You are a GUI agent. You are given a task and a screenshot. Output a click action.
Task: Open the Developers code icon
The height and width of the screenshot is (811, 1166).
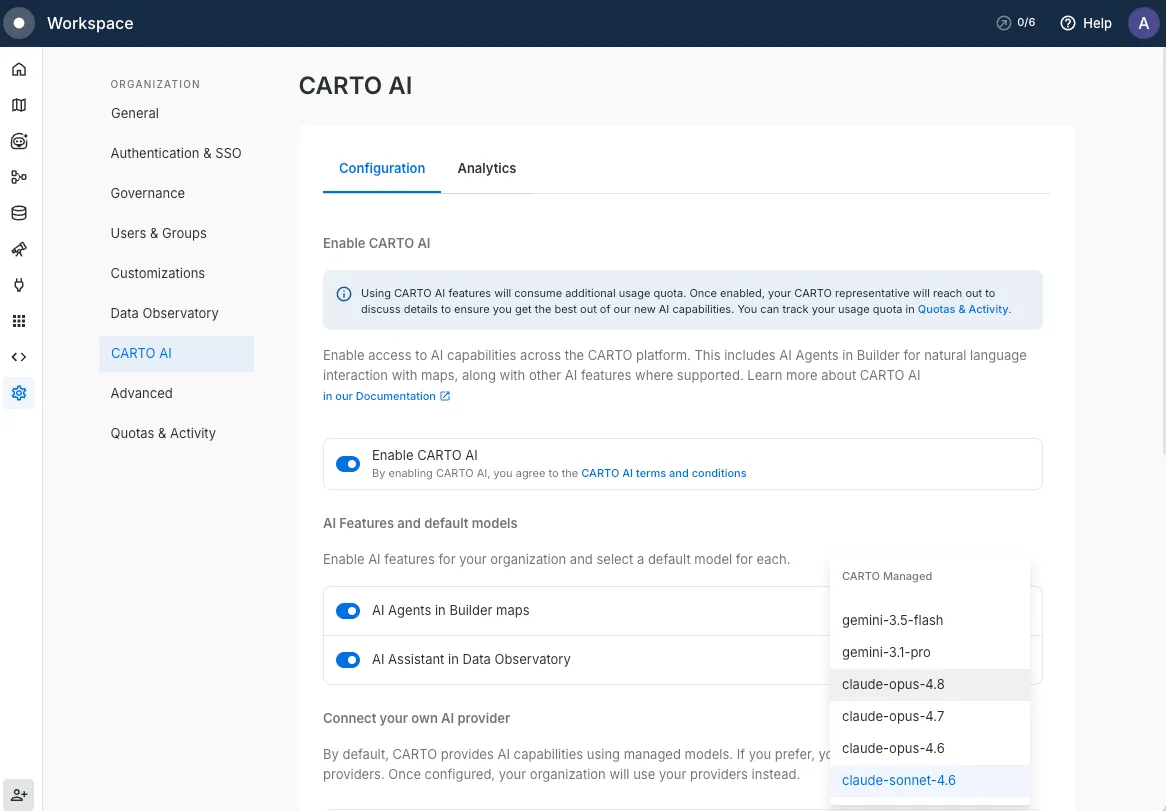click(x=19, y=357)
